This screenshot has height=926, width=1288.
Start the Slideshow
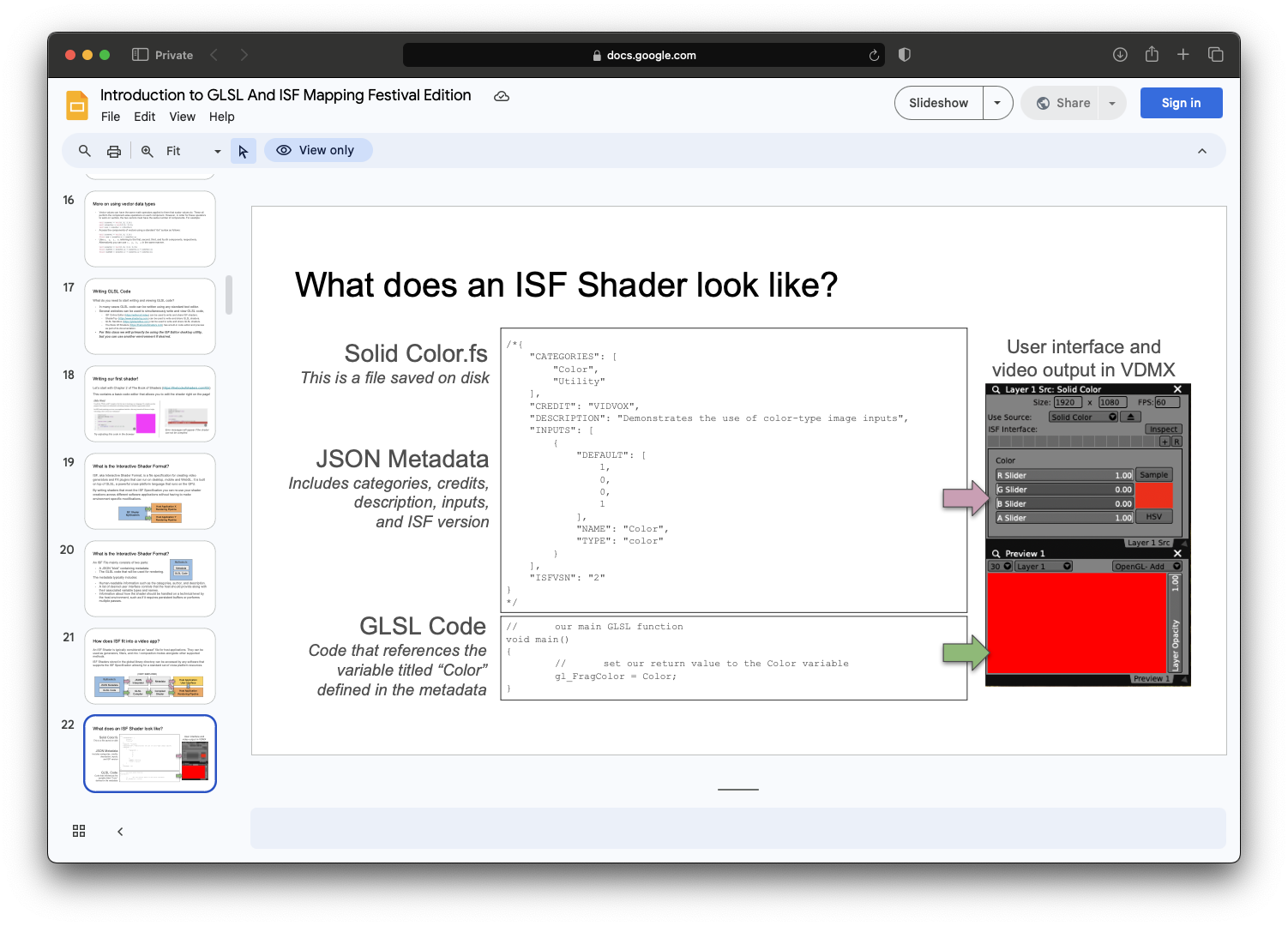coord(939,103)
